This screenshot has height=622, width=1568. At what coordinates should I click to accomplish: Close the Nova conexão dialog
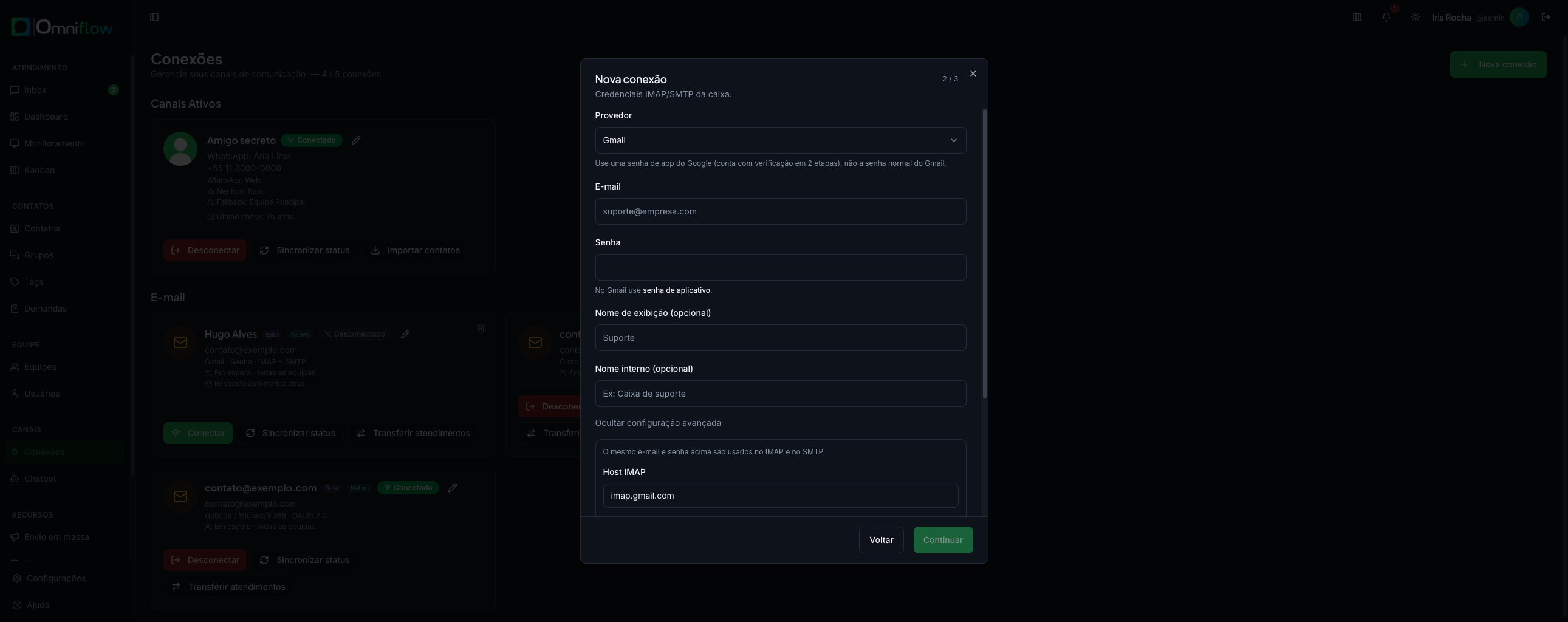click(x=973, y=73)
